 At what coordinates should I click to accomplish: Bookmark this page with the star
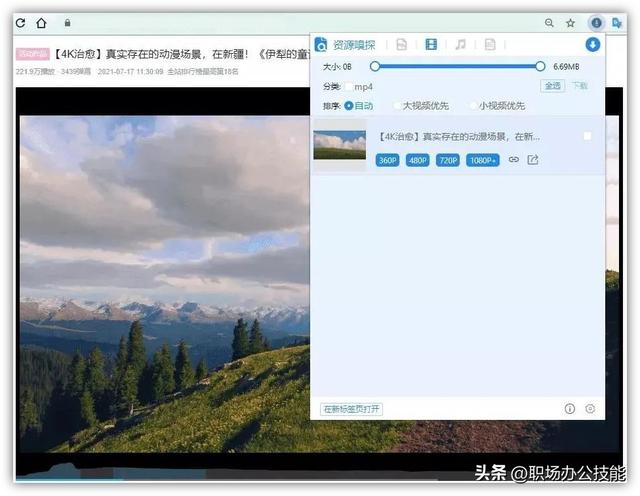(x=571, y=23)
